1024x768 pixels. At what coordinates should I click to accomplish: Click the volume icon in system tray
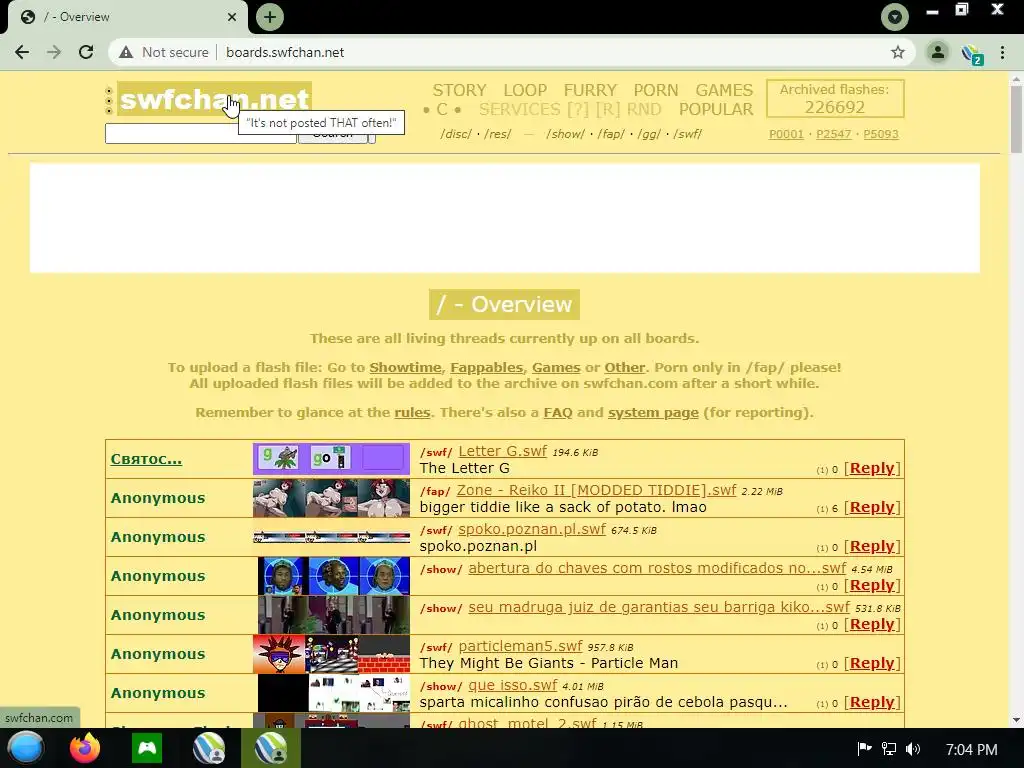click(x=914, y=749)
